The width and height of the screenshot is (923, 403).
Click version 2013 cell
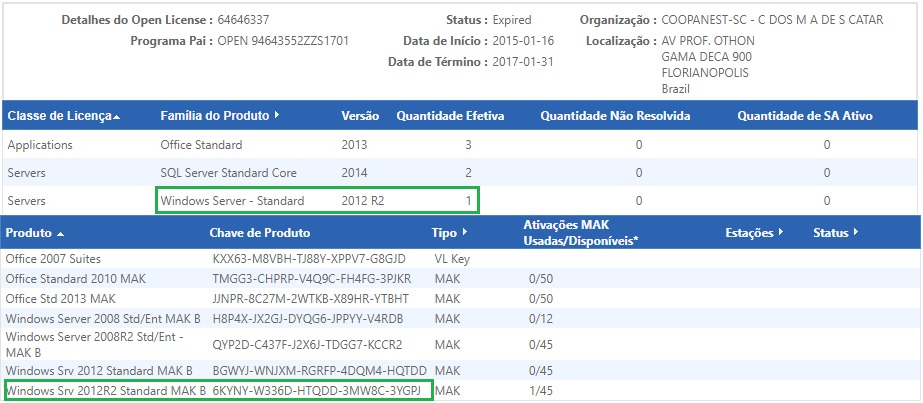click(354, 145)
